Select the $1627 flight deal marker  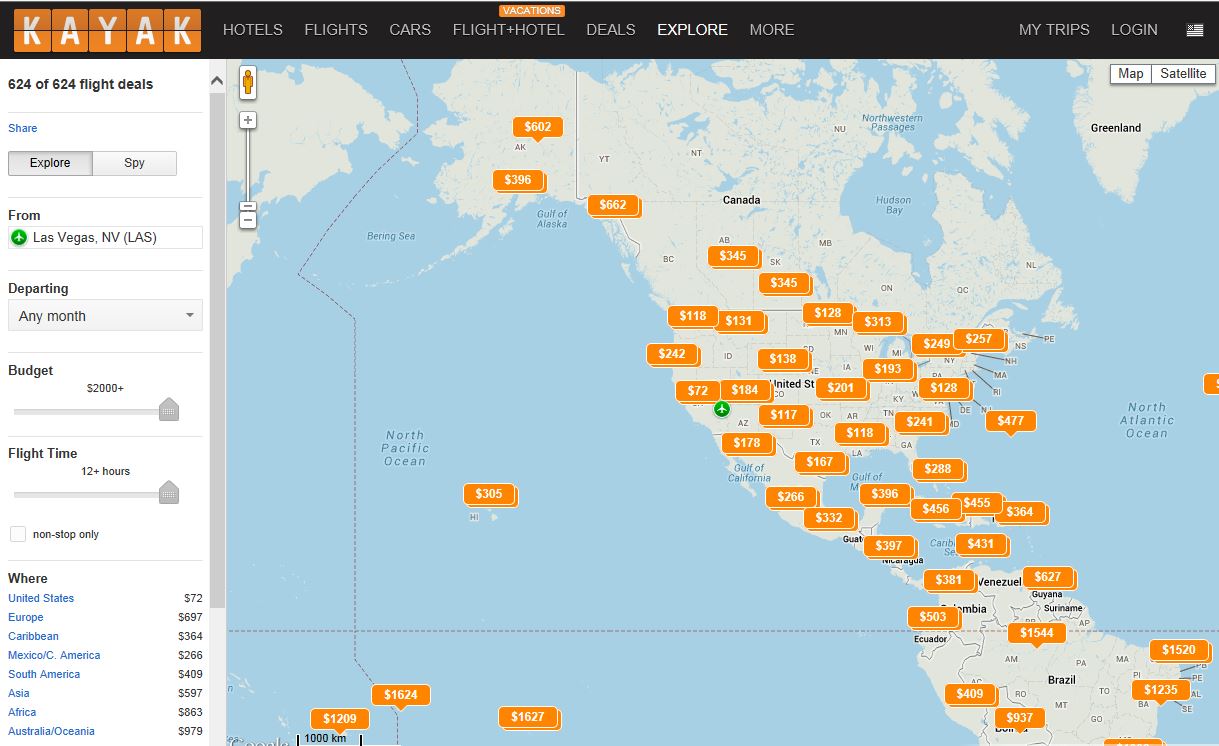pyautogui.click(x=528, y=717)
